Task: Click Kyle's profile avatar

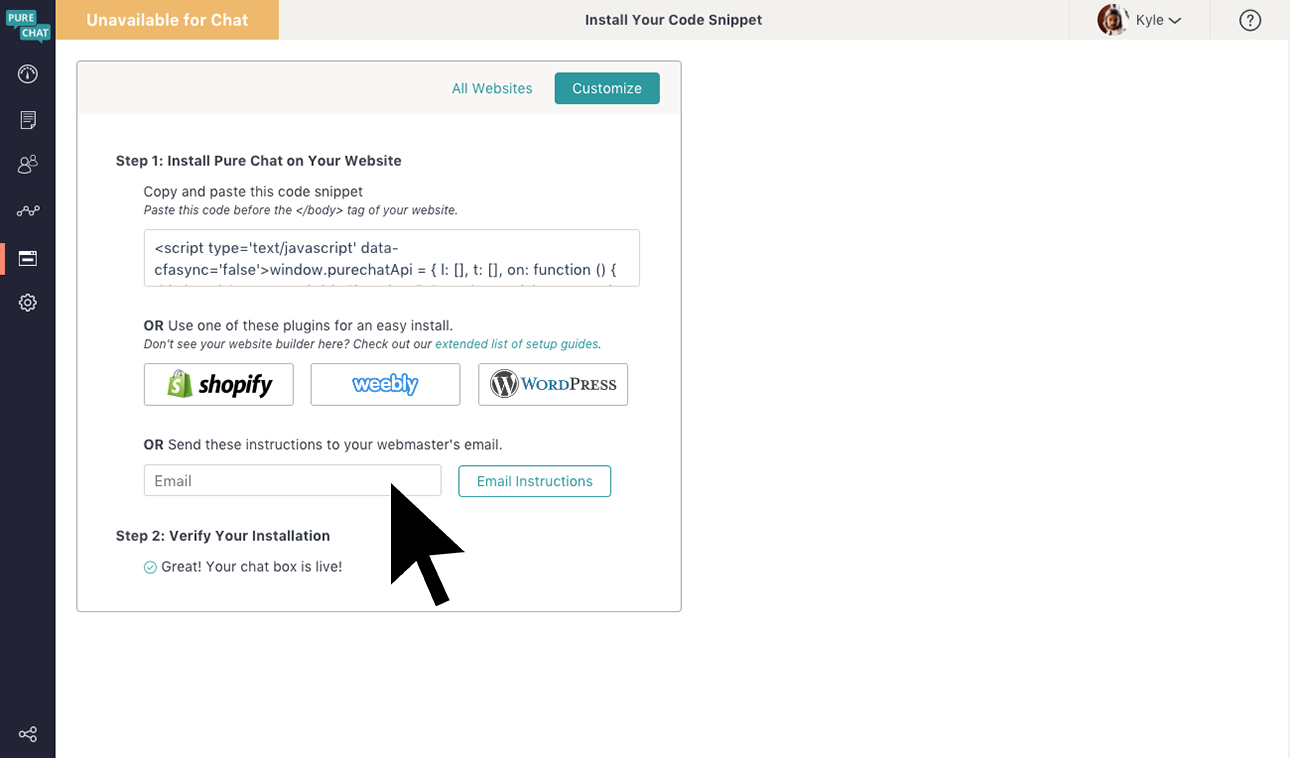Action: pos(1112,20)
